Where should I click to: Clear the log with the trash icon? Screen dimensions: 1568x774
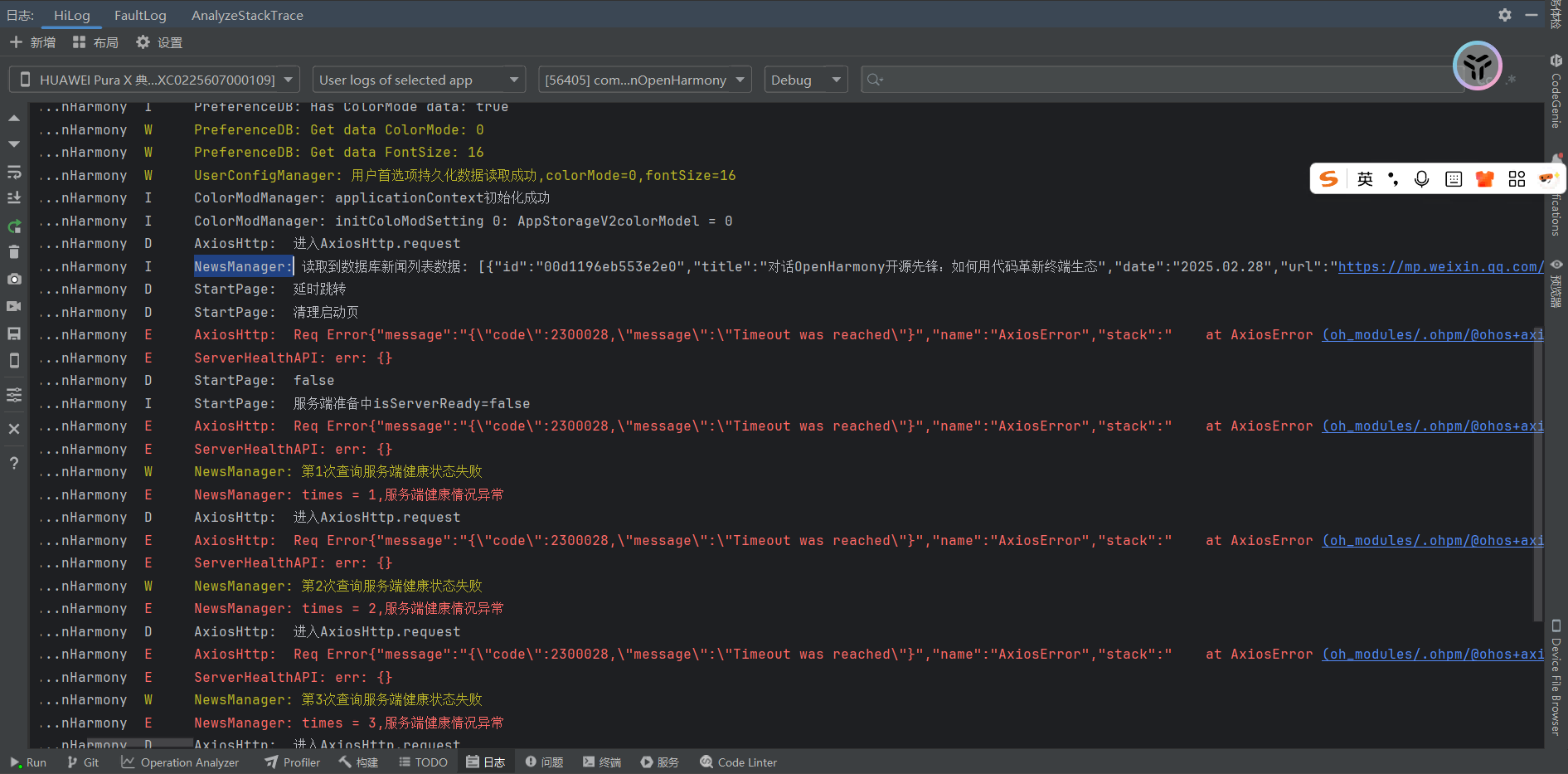point(14,252)
